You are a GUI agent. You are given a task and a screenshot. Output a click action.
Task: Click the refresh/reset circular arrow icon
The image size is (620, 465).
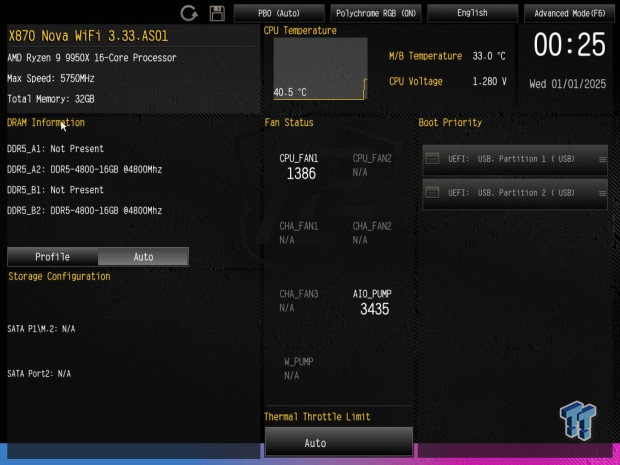pos(189,13)
